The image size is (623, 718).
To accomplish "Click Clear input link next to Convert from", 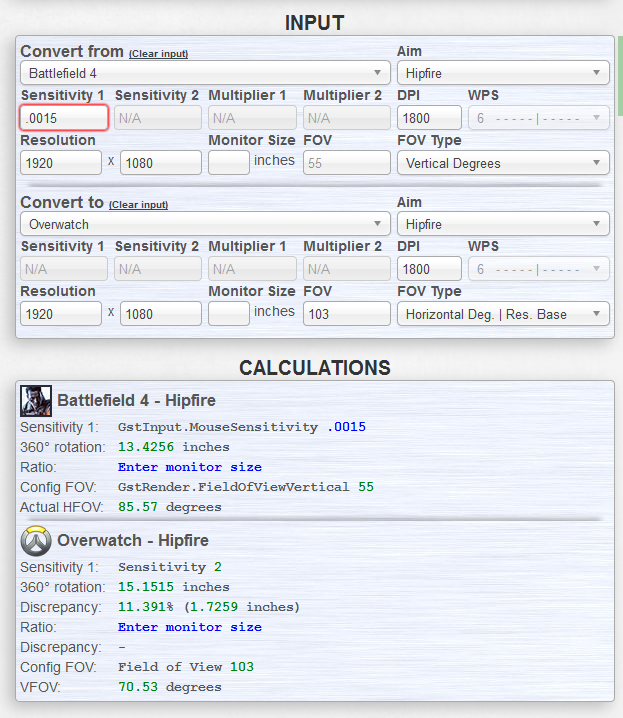I will coord(158,54).
